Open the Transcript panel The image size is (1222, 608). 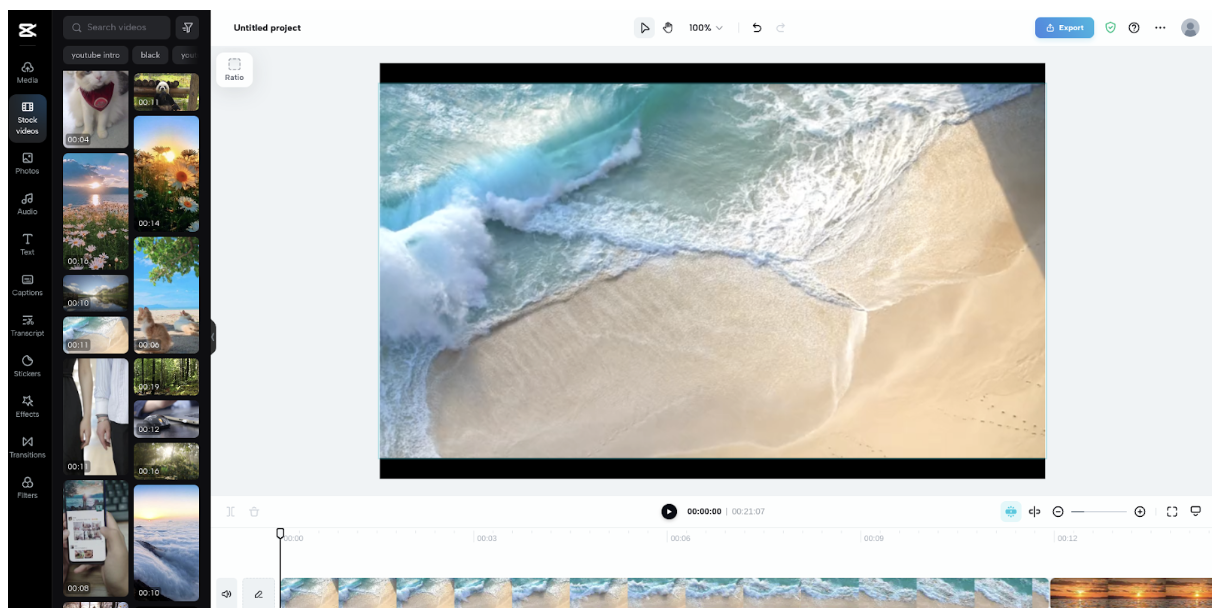[x=27, y=325]
